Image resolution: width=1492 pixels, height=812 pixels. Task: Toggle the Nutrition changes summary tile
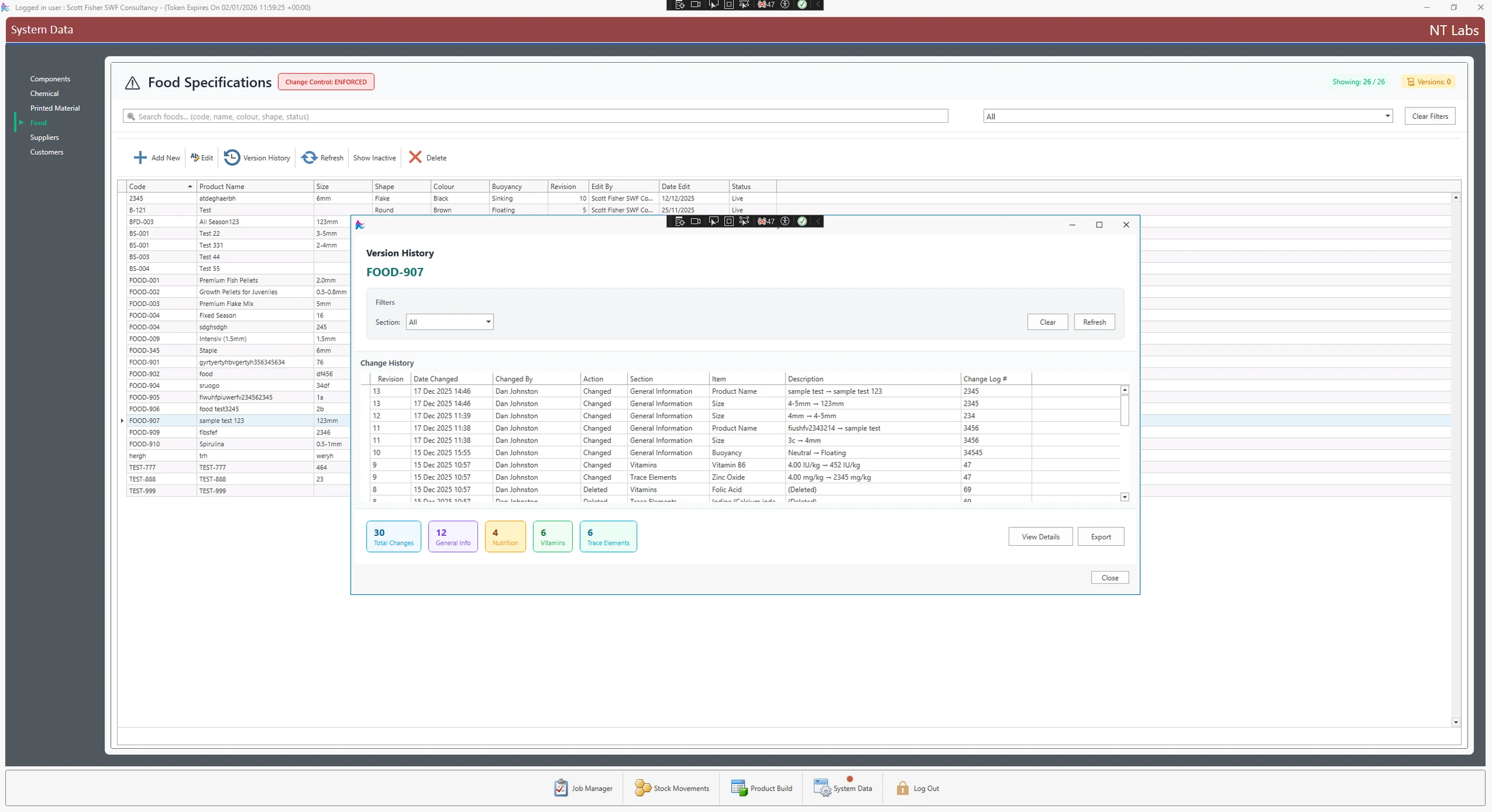(x=505, y=536)
